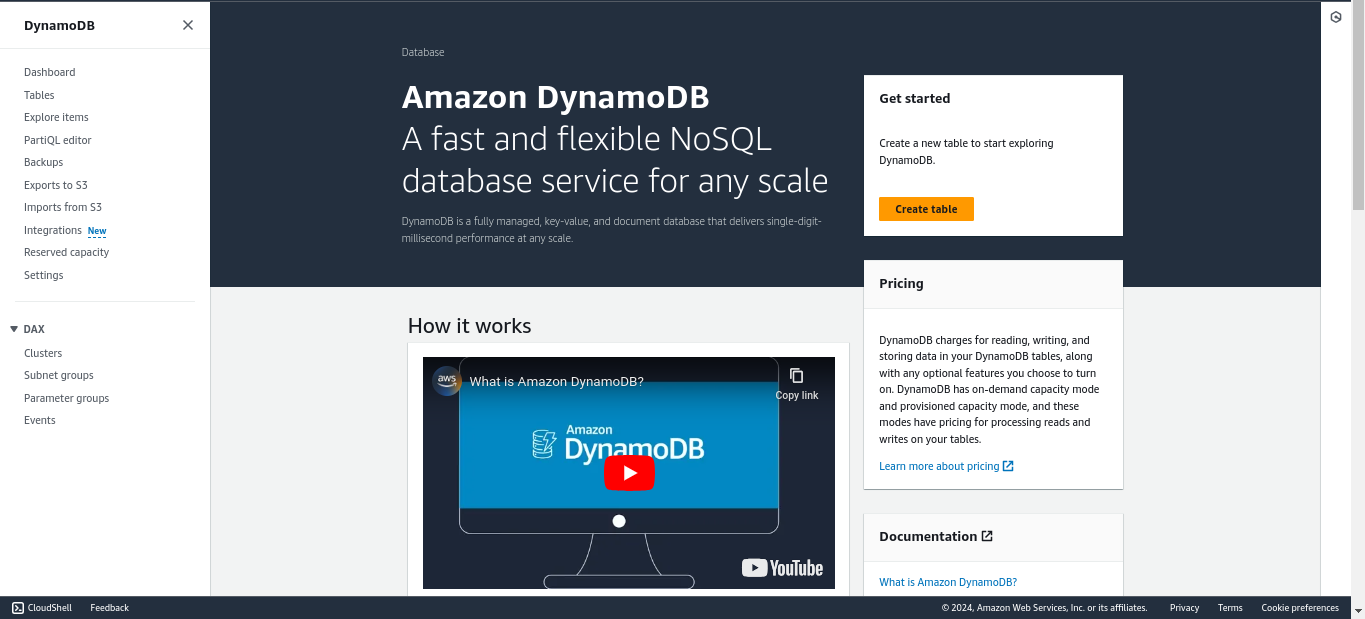Click Cookie preferences in footer
This screenshot has width=1365, height=619.
(x=1299, y=607)
